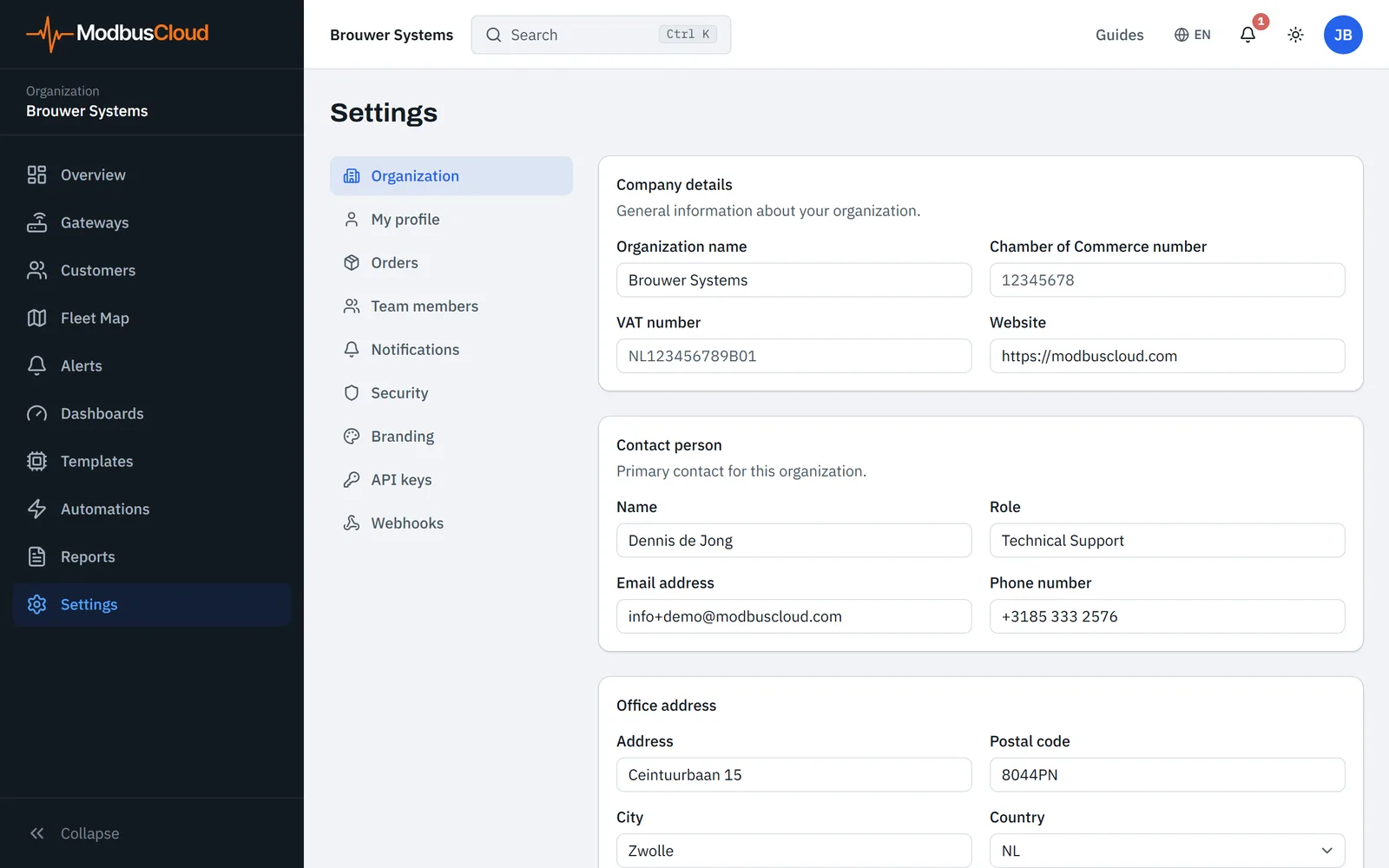The height and width of the screenshot is (868, 1389).
Task: Click the Chamber of Commerce number field
Action: coord(1167,279)
